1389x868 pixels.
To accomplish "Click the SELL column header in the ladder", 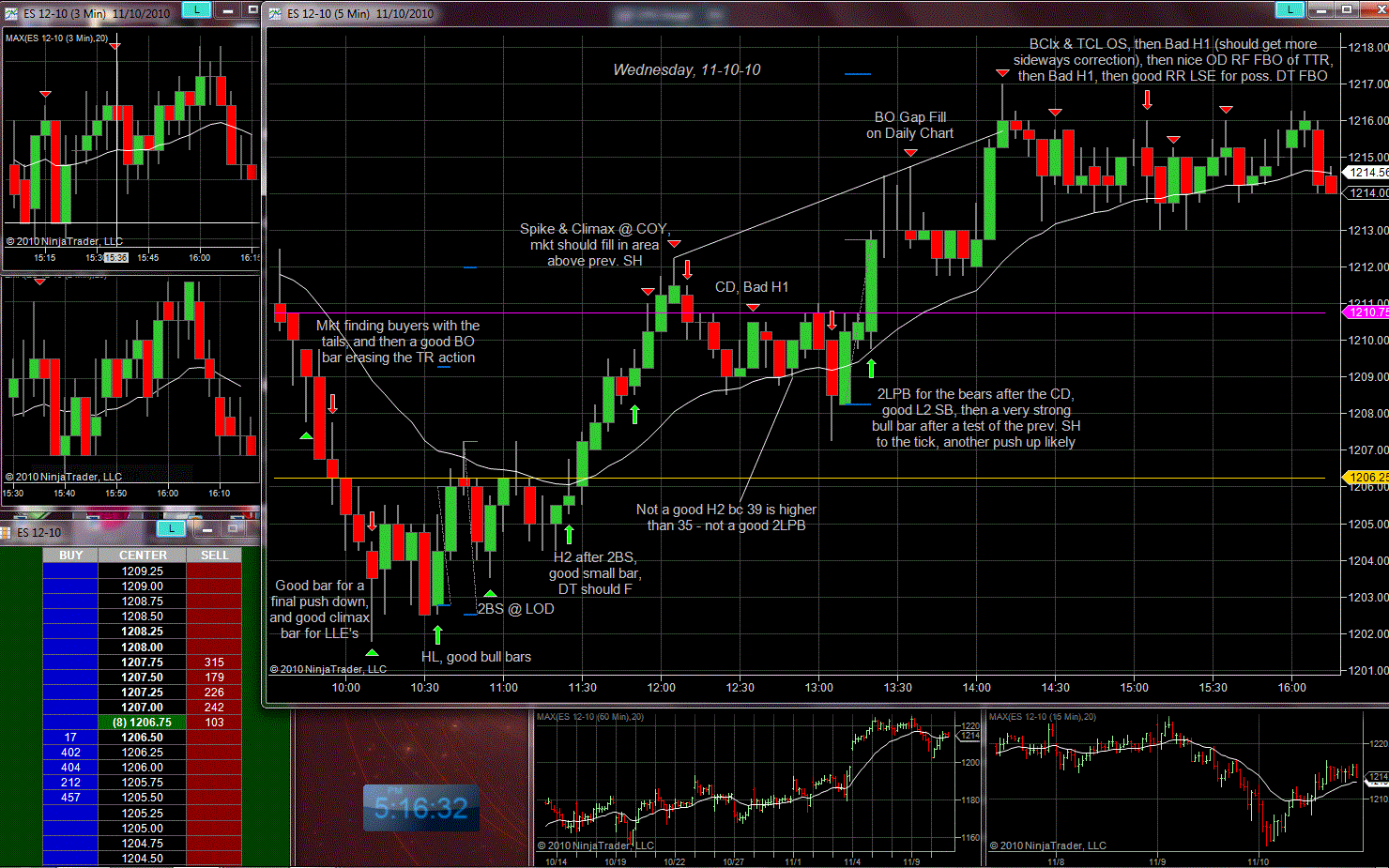I will [x=214, y=556].
